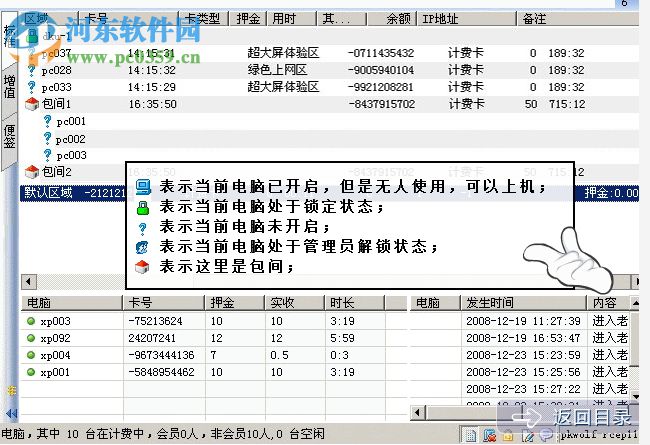Click the unopened status icon of pc001
The width and height of the screenshot is (650, 445).
(x=48, y=121)
